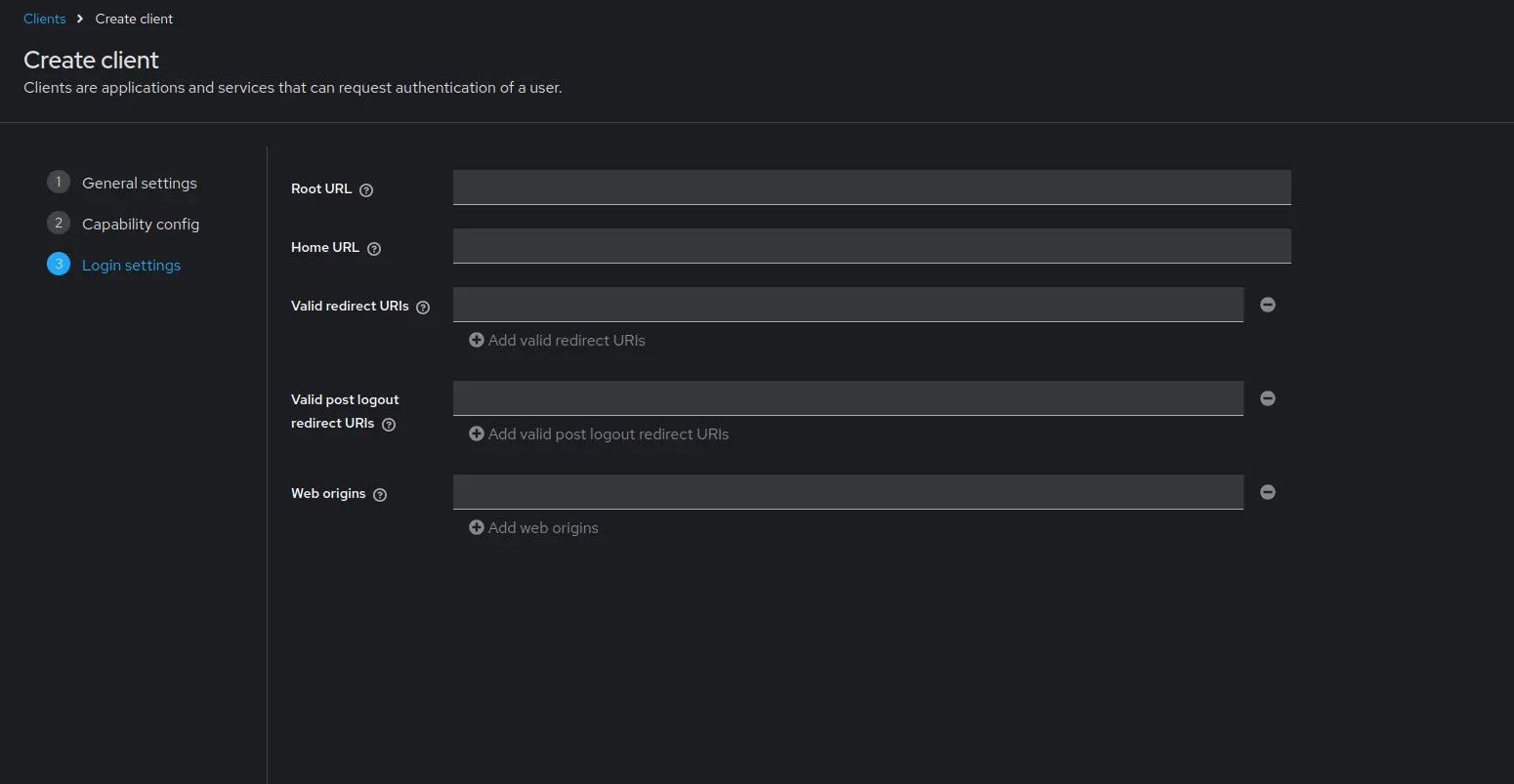
Task: Go to the Clients breadcrumb link
Action: [x=45, y=19]
